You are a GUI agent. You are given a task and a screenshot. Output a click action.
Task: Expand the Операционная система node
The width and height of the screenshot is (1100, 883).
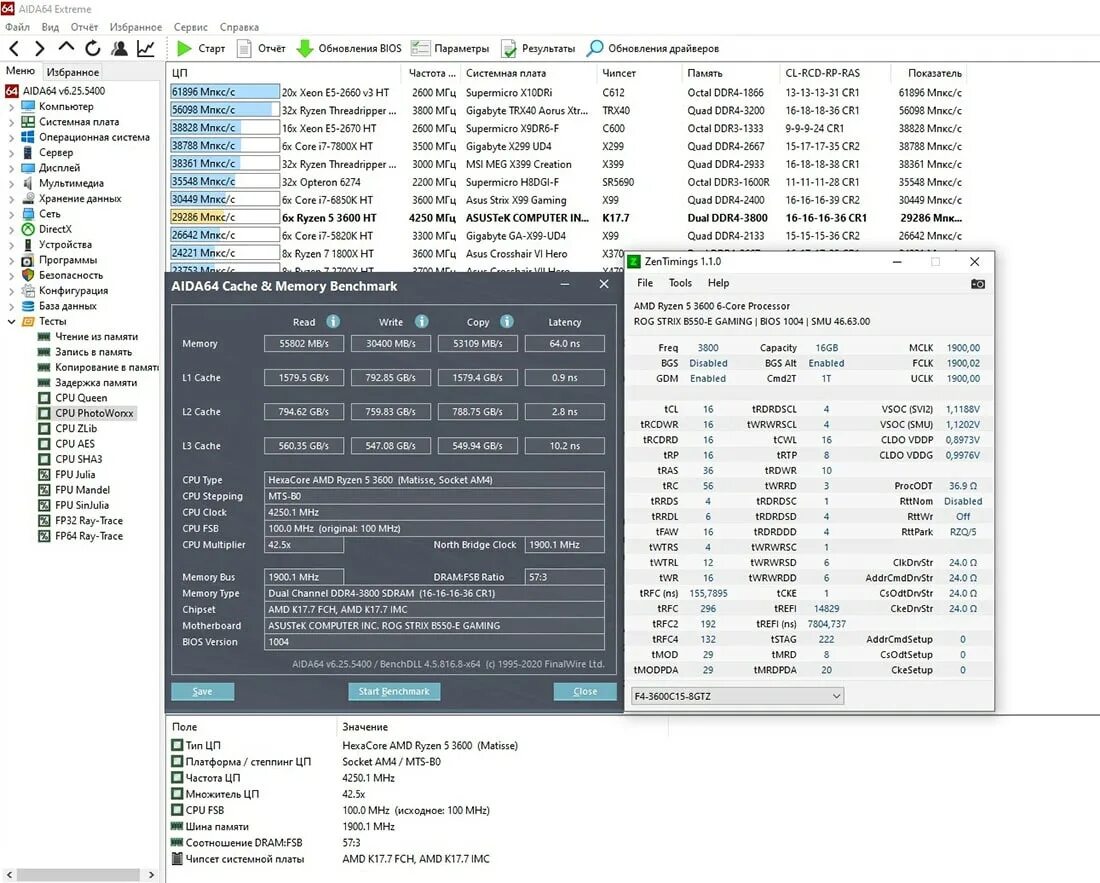click(x=11, y=137)
